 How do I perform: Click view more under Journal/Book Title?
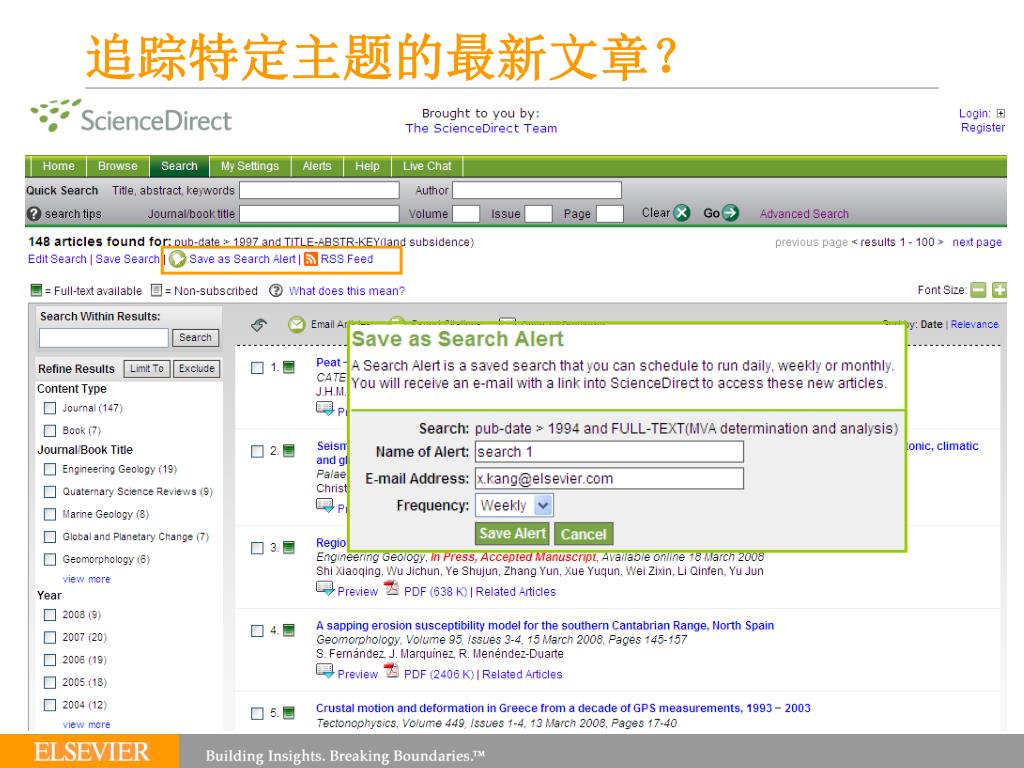coord(86,579)
